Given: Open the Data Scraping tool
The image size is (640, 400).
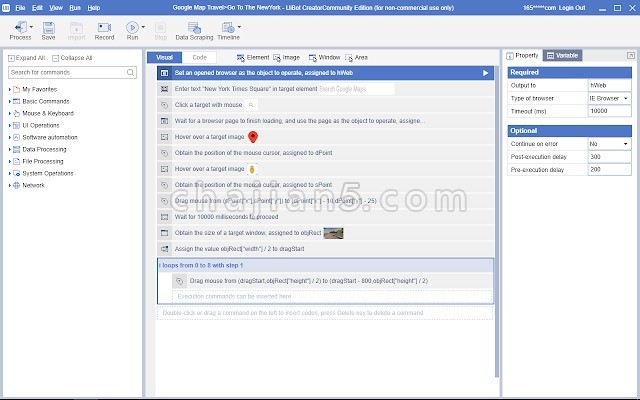Looking at the screenshot, I should click(194, 31).
